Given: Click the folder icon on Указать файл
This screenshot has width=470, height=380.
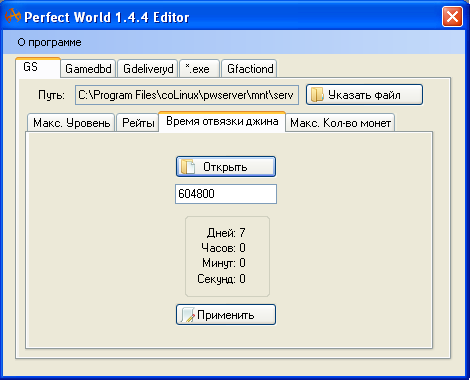Looking at the screenshot, I should 317,95.
